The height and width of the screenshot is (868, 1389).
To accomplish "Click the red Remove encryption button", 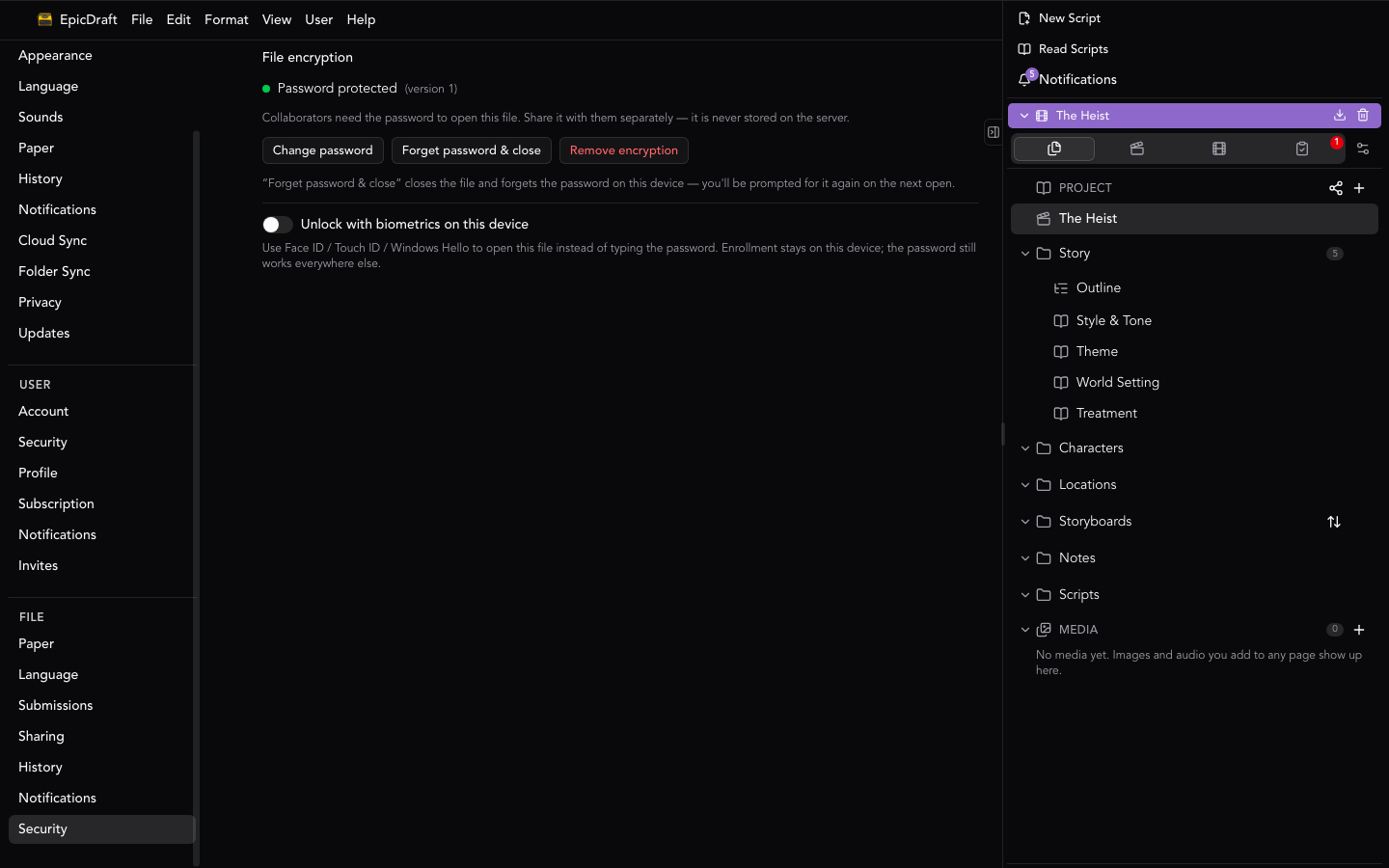I will tap(624, 150).
